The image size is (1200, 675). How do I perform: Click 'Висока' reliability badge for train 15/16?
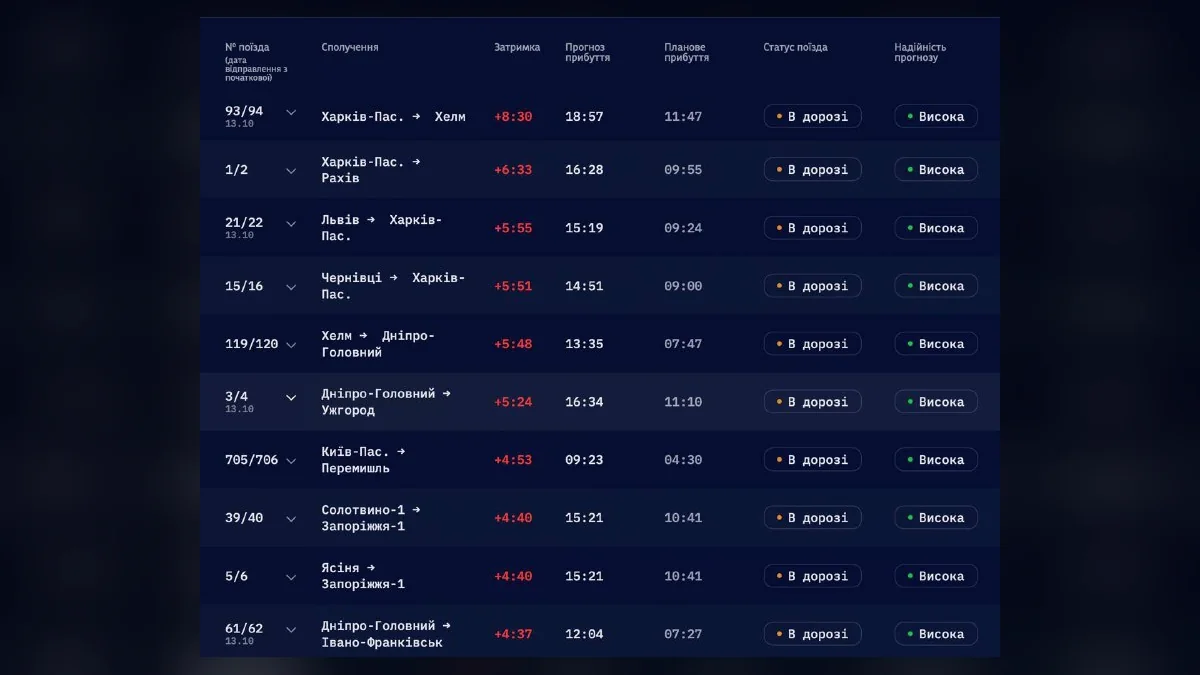(936, 286)
